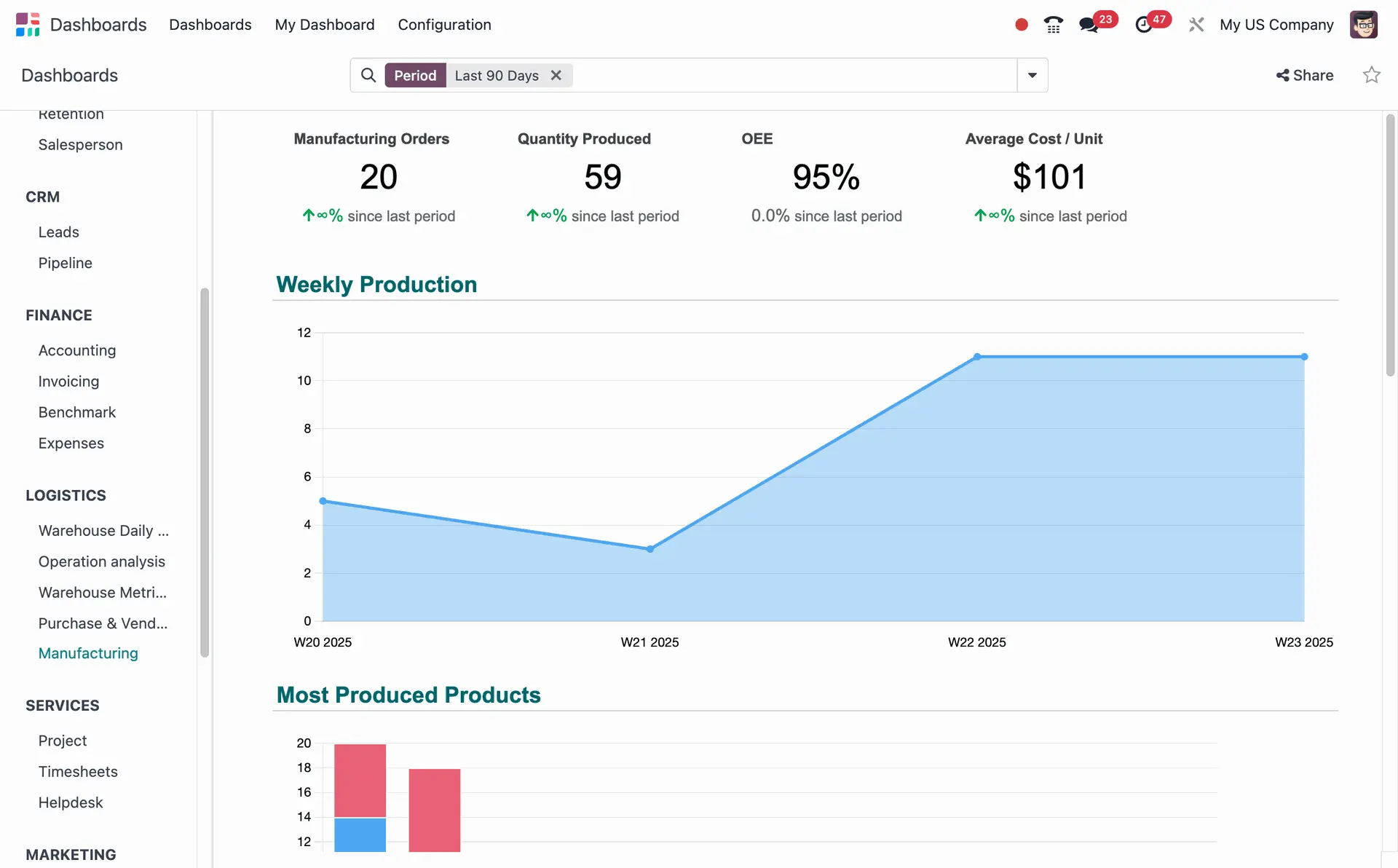The height and width of the screenshot is (868, 1398).
Task: Click the Share button
Action: coord(1304,75)
